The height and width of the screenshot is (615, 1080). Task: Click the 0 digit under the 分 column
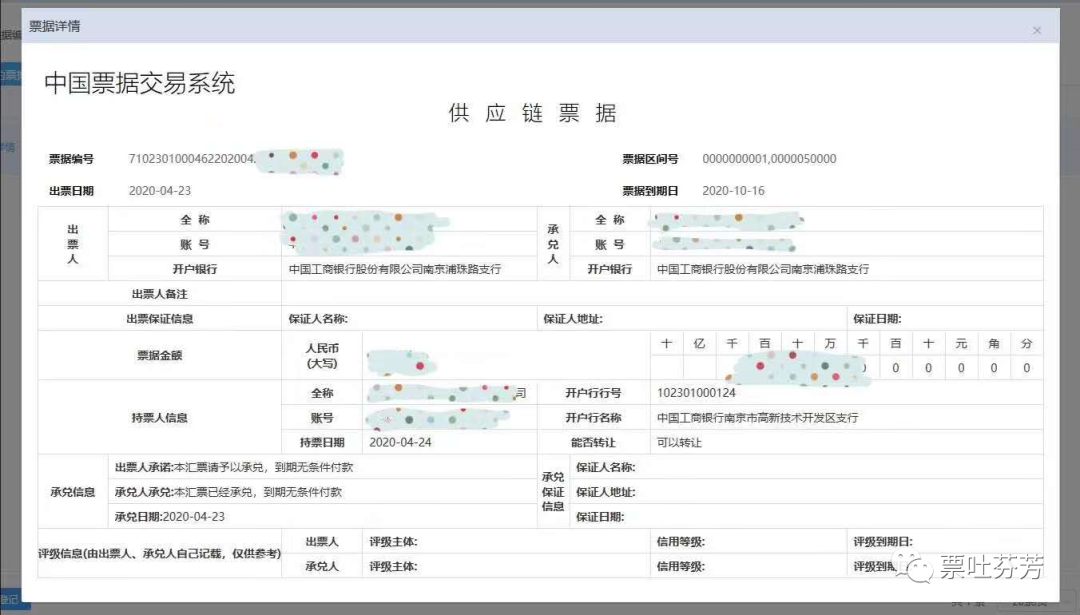[x=1026, y=368]
